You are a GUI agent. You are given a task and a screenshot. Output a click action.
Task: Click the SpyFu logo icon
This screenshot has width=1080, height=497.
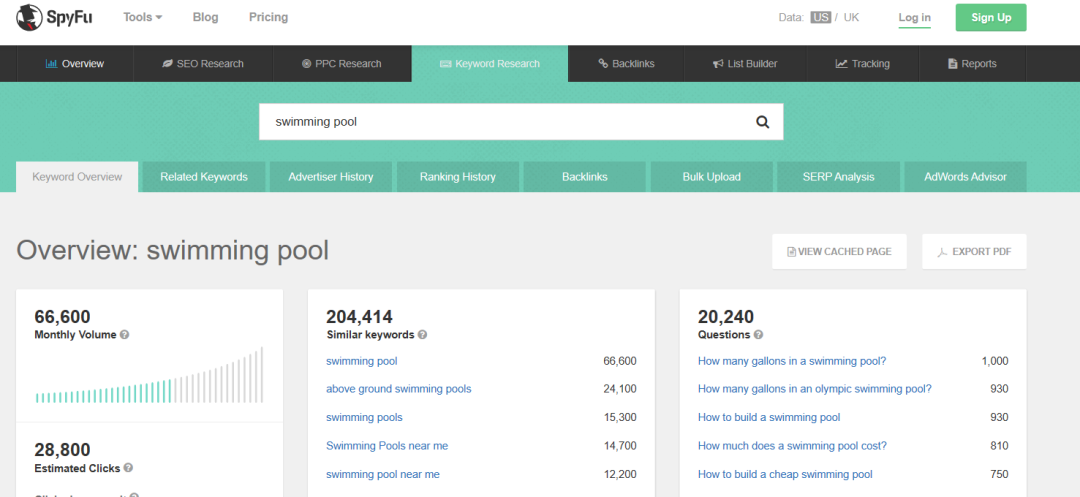(29, 17)
